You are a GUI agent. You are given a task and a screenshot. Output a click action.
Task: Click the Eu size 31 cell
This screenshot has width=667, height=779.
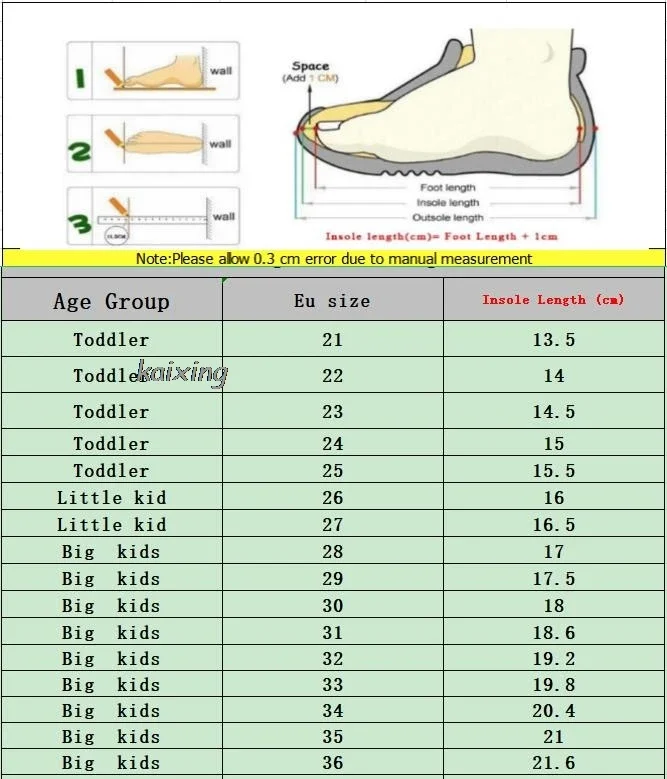pos(333,631)
